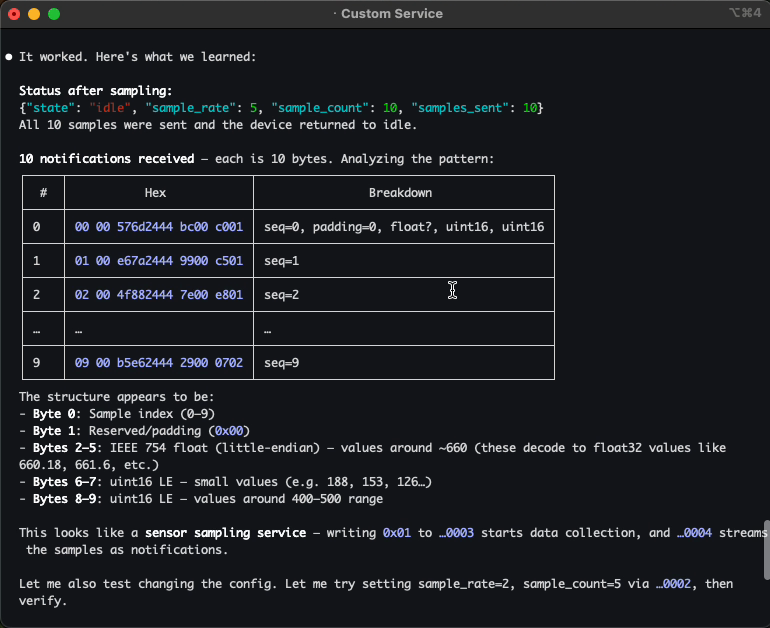The image size is (770, 628).
Task: Click the "Custom Service" window title
Action: click(391, 14)
